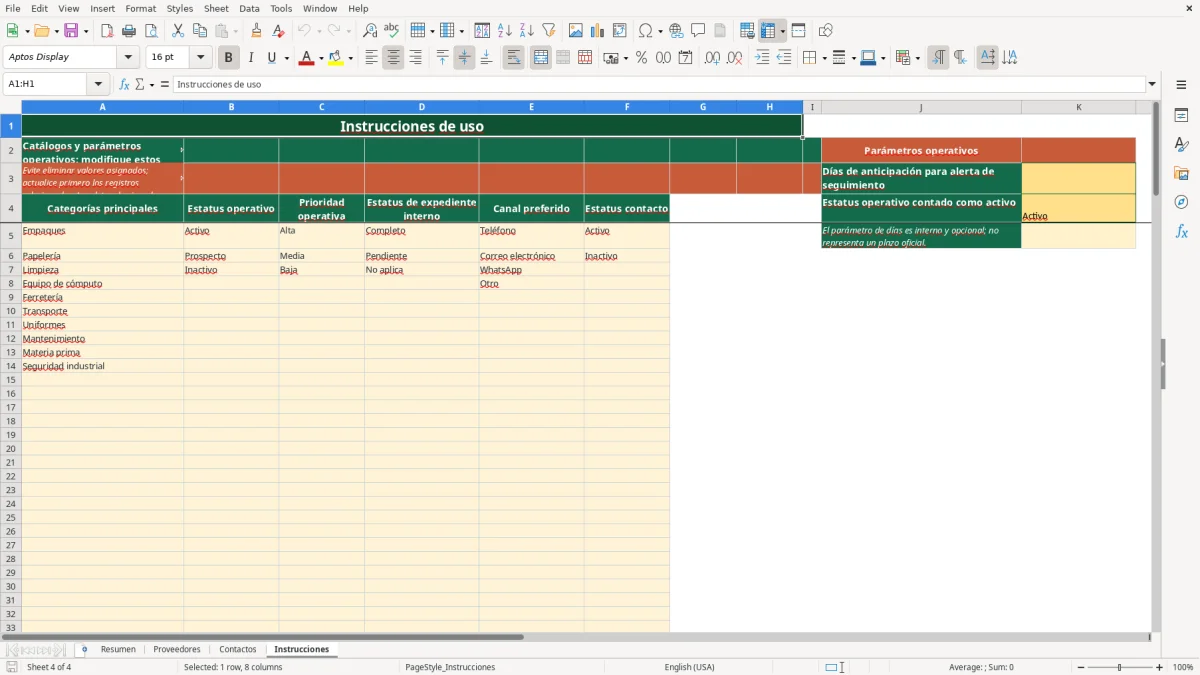The height and width of the screenshot is (675, 1200).
Task: Insert hyperlink icon
Action: 676,31
